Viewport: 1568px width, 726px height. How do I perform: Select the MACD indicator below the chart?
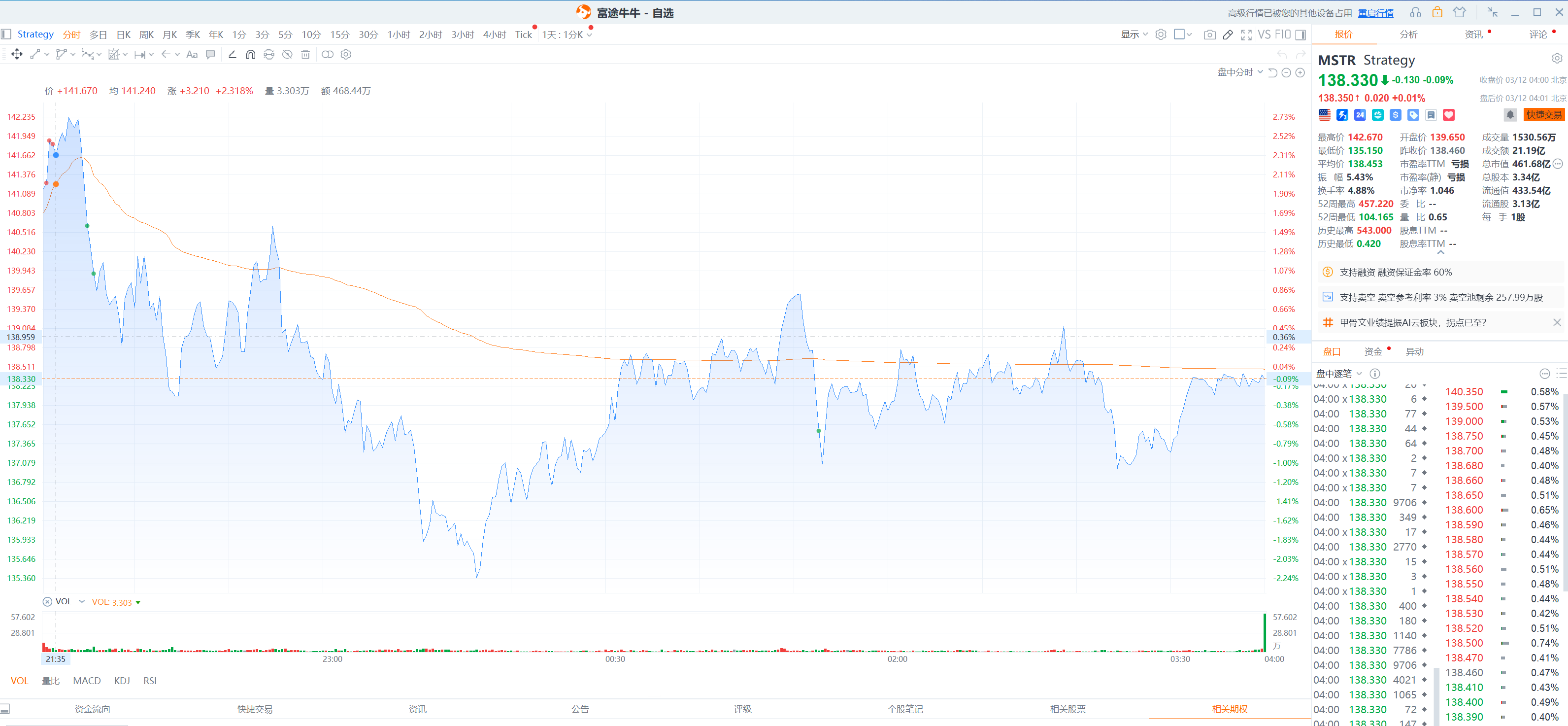click(86, 680)
